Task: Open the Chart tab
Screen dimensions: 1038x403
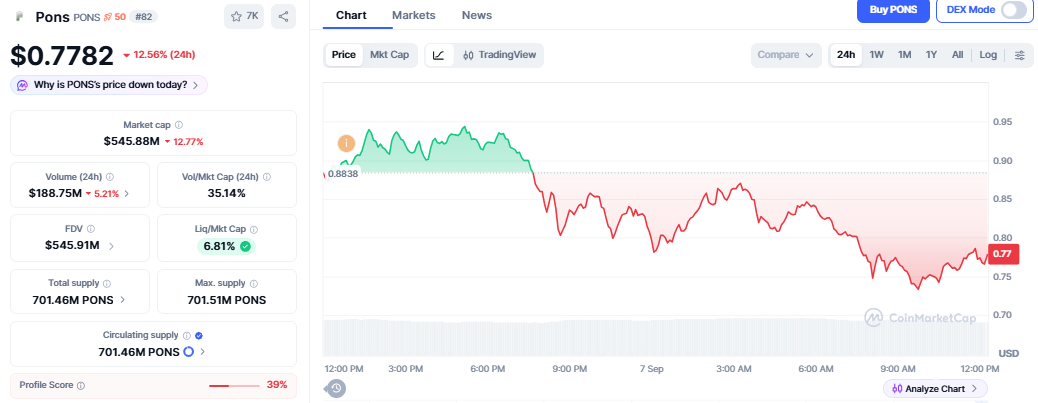Action: tap(351, 15)
